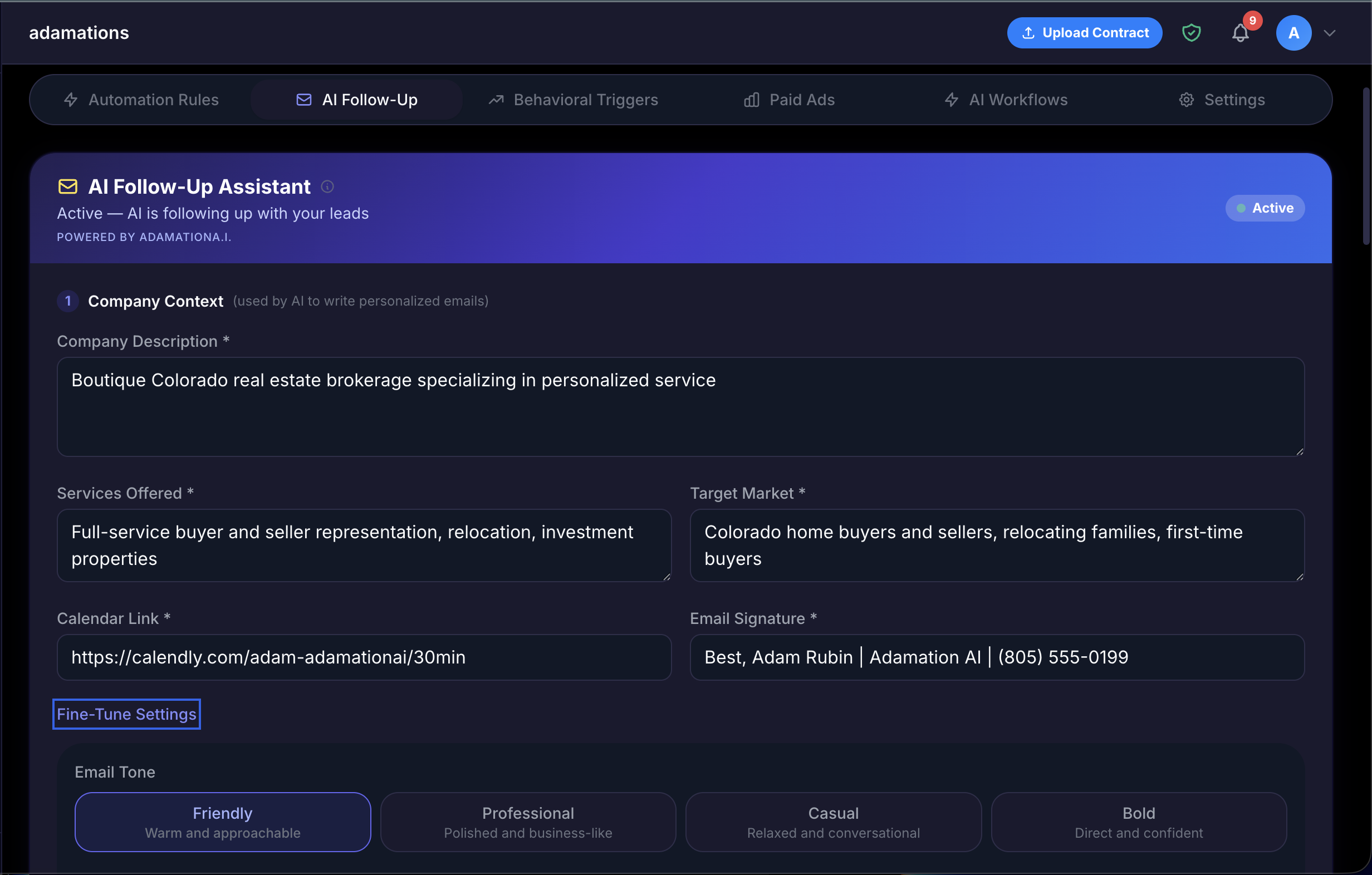Click the chart icon beside Paid Ads
The height and width of the screenshot is (875, 1372).
pos(751,100)
